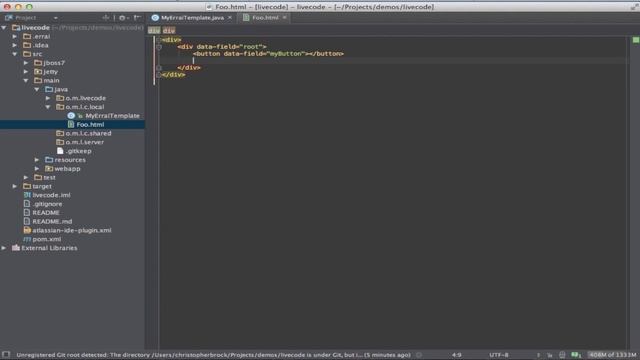Click the livecode.iml file icon
This screenshot has height=360, width=640.
coord(27,195)
